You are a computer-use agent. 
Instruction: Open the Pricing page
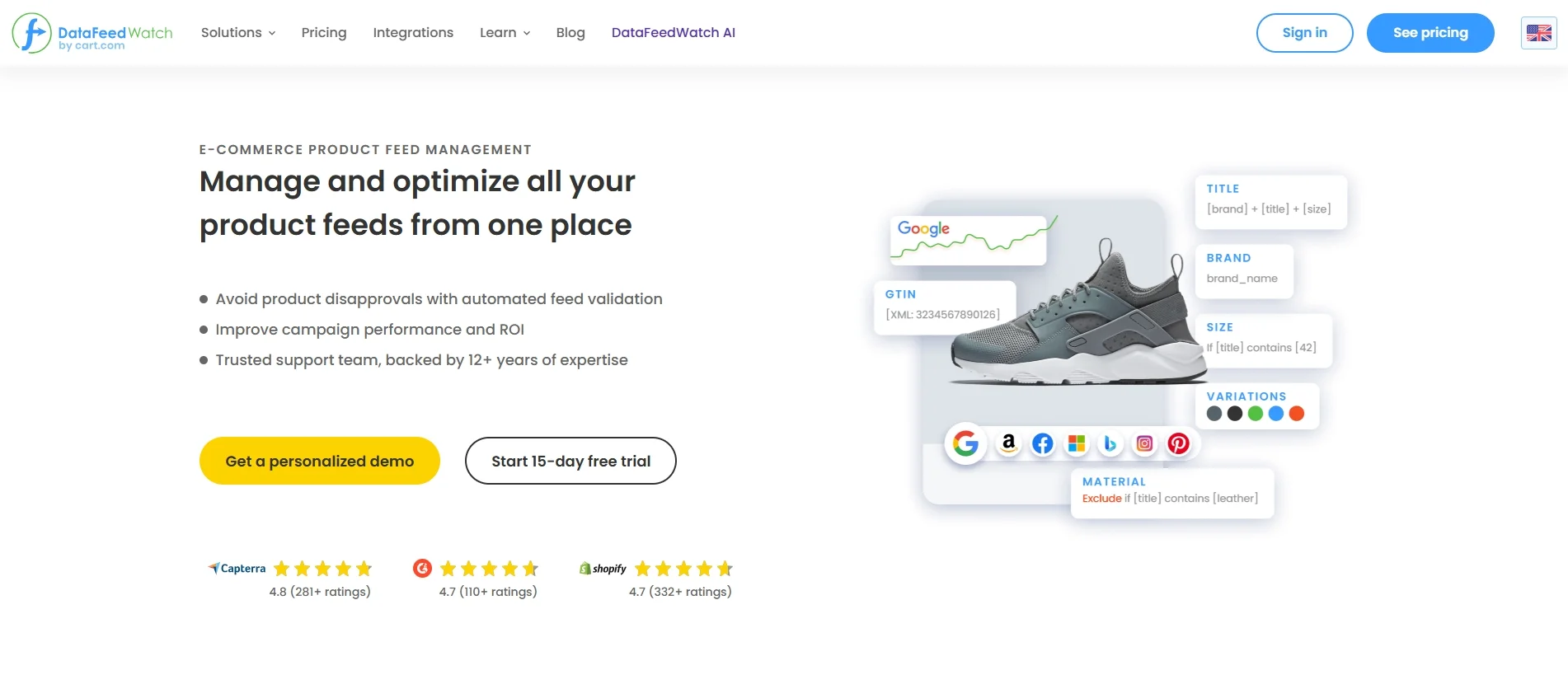324,33
